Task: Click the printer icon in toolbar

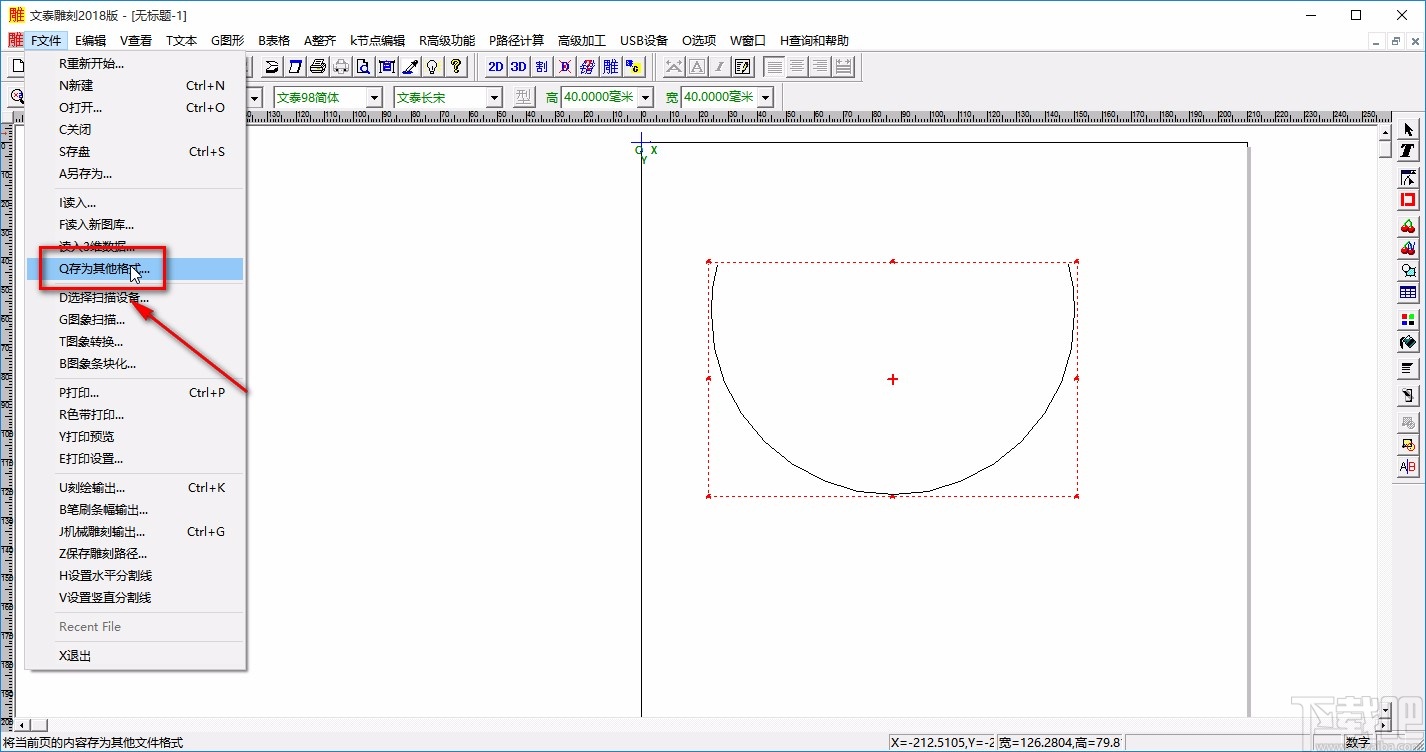Action: click(318, 67)
